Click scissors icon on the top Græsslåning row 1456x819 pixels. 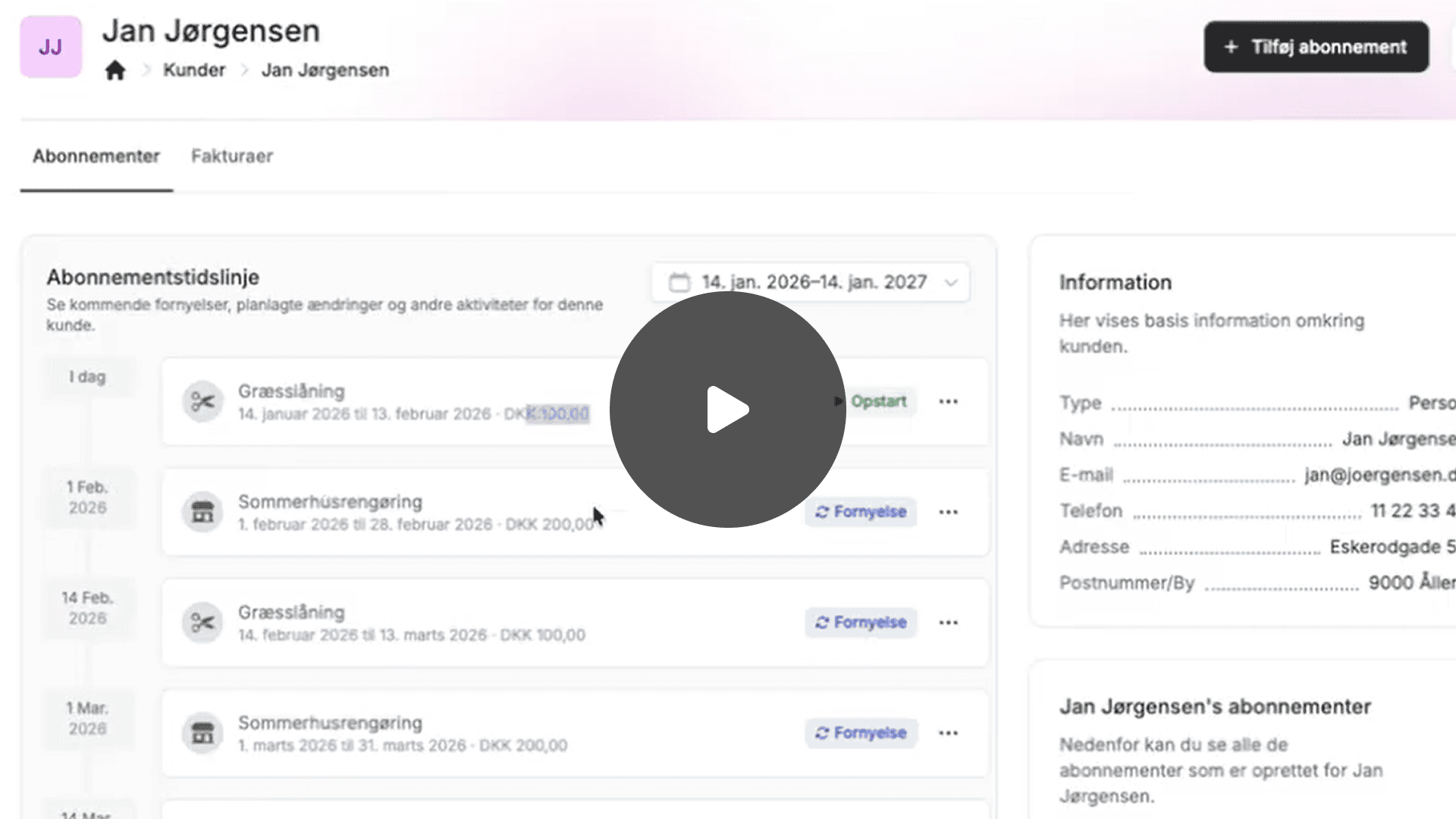tap(202, 402)
